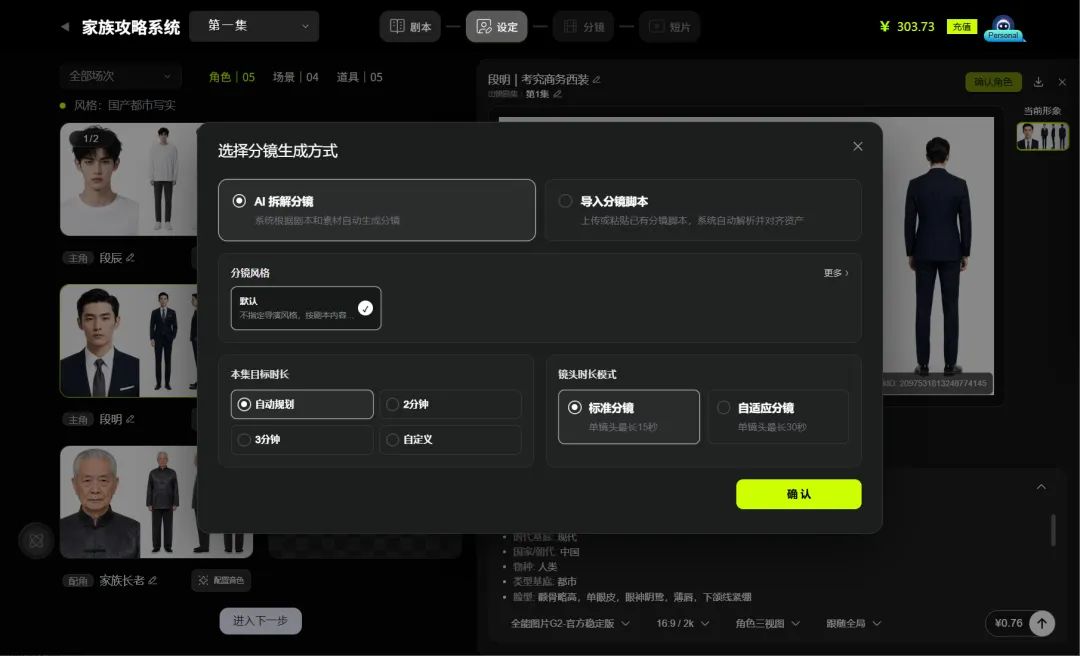Select 自适应分镜 shot duration mode
Screen dimensions: 1080x656
[778, 417]
